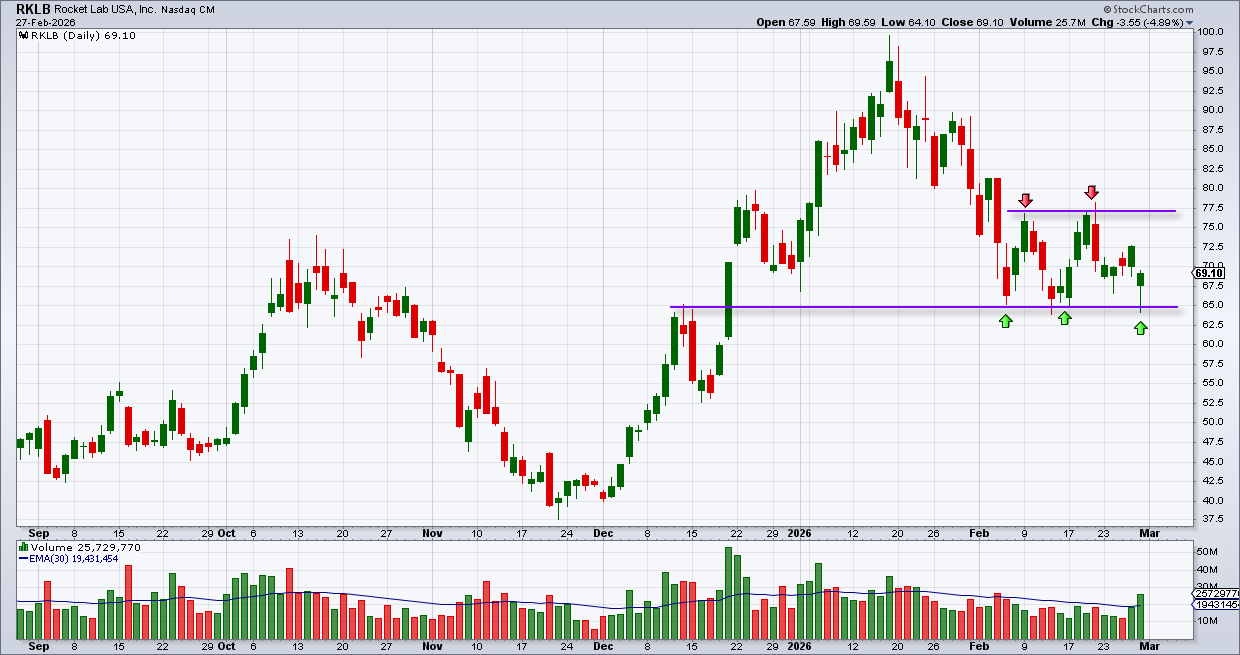Click the 40M volume axis label
1240x655 pixels.
pos(1208,570)
